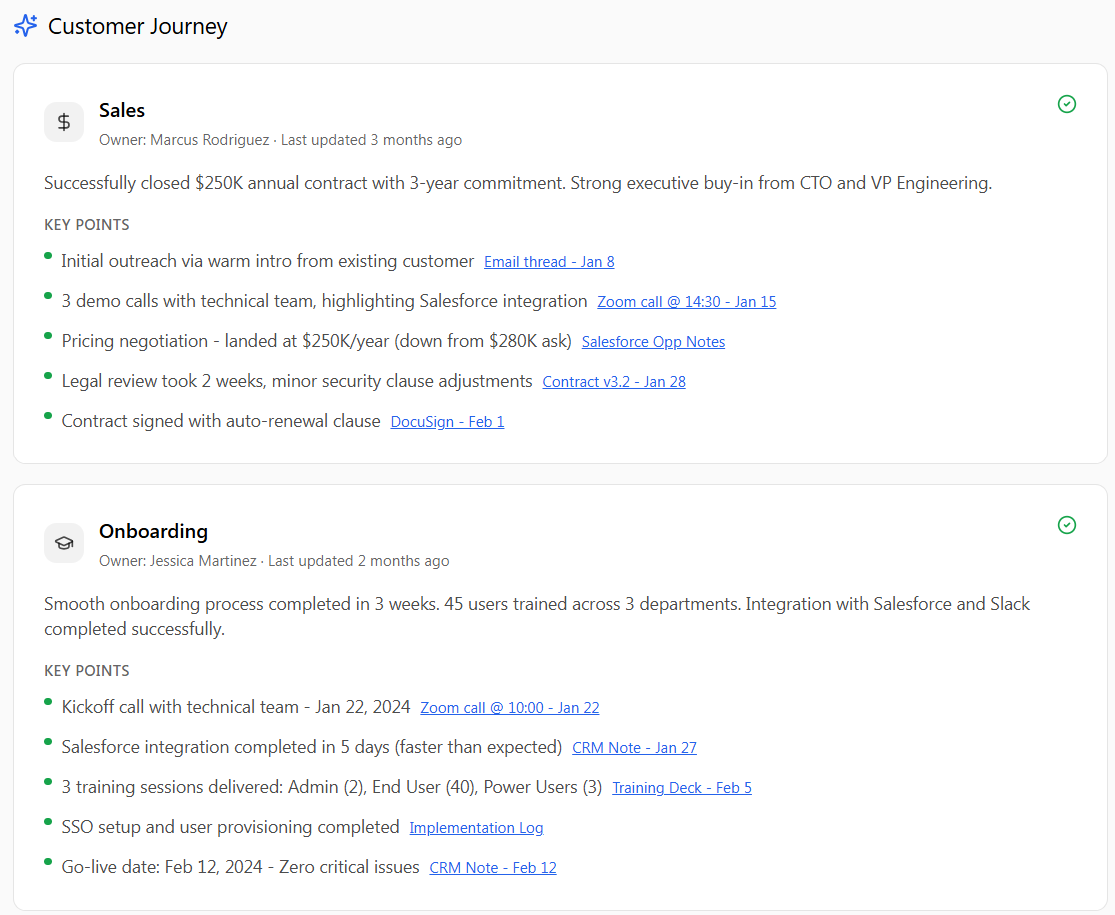Click the Sales section title
The height and width of the screenshot is (915, 1115).
pyautogui.click(x=122, y=110)
